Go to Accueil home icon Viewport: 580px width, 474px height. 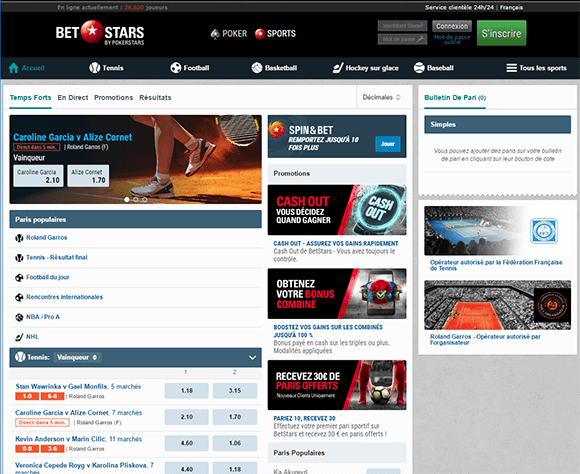pos(14,68)
